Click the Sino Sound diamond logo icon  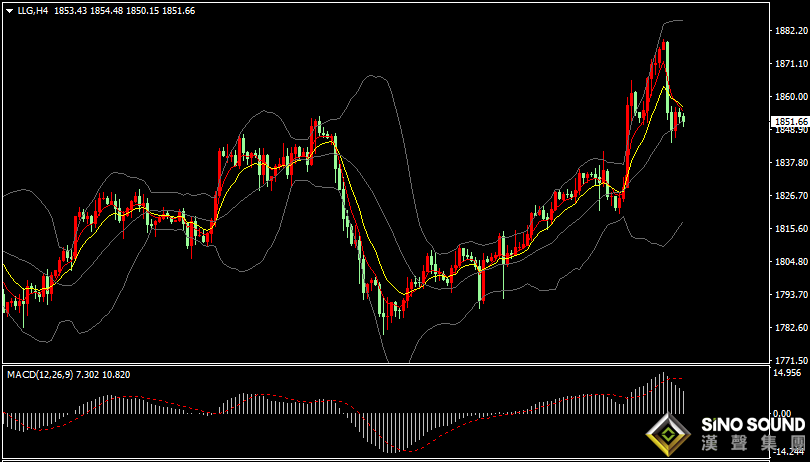click(668, 434)
